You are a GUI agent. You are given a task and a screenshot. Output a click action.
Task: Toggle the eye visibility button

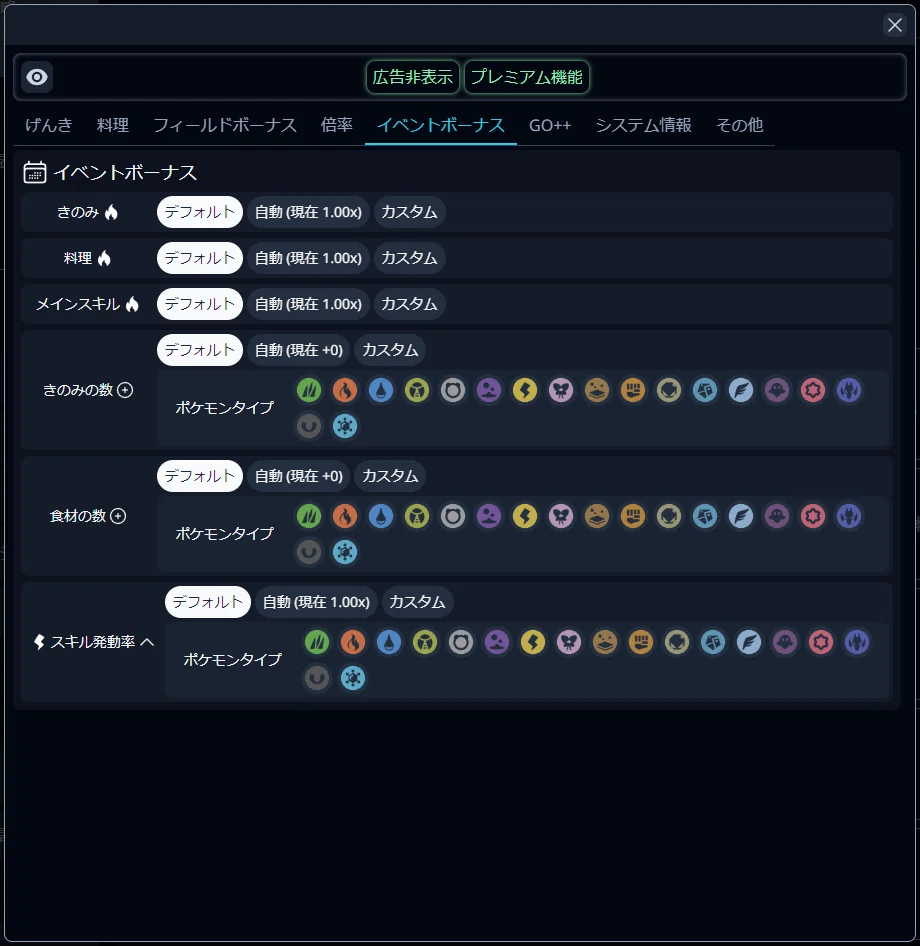pyautogui.click(x=37, y=77)
